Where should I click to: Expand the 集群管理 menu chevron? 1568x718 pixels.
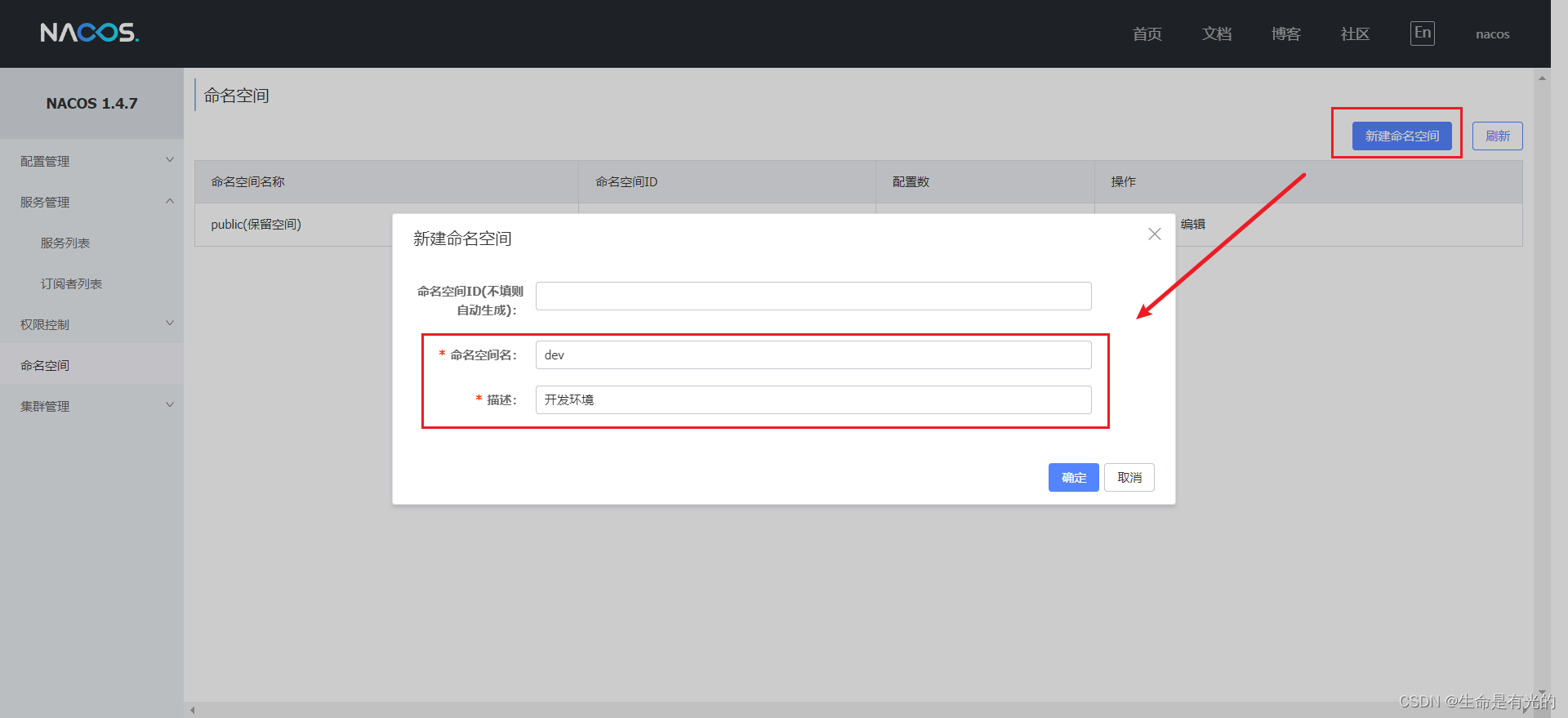[x=170, y=405]
